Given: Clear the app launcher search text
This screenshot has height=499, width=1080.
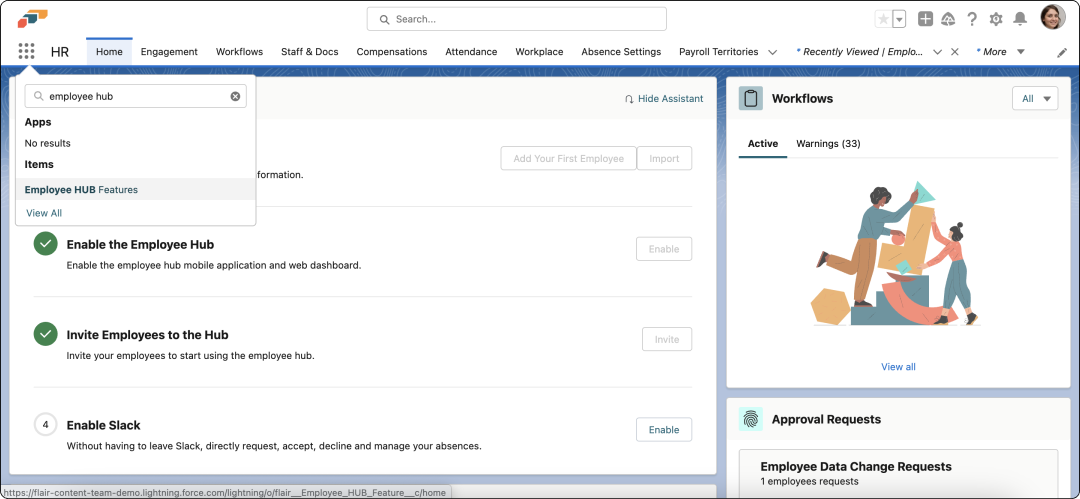Looking at the screenshot, I should pos(235,97).
